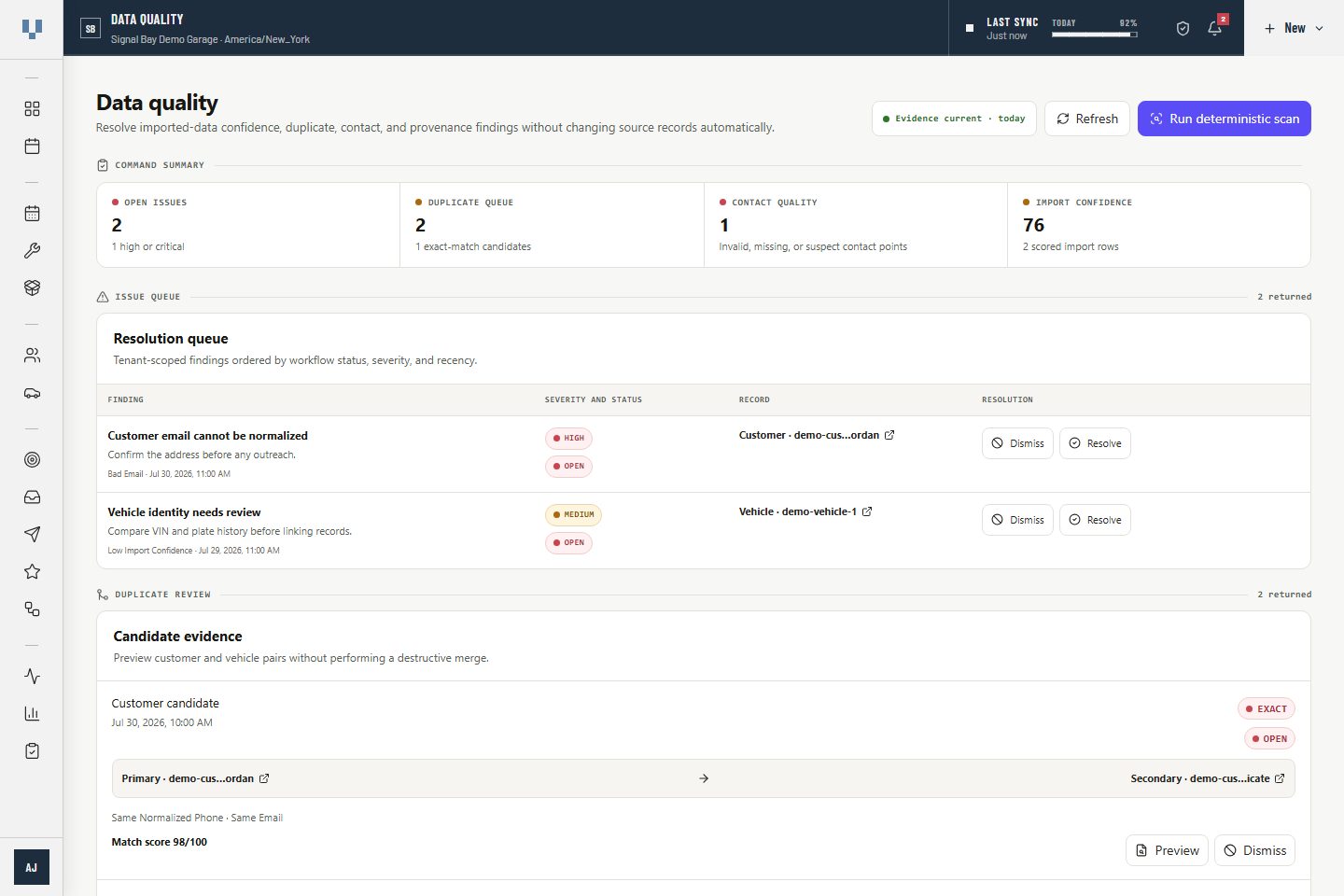Open the clipboard check icon in sidebar

(x=32, y=751)
